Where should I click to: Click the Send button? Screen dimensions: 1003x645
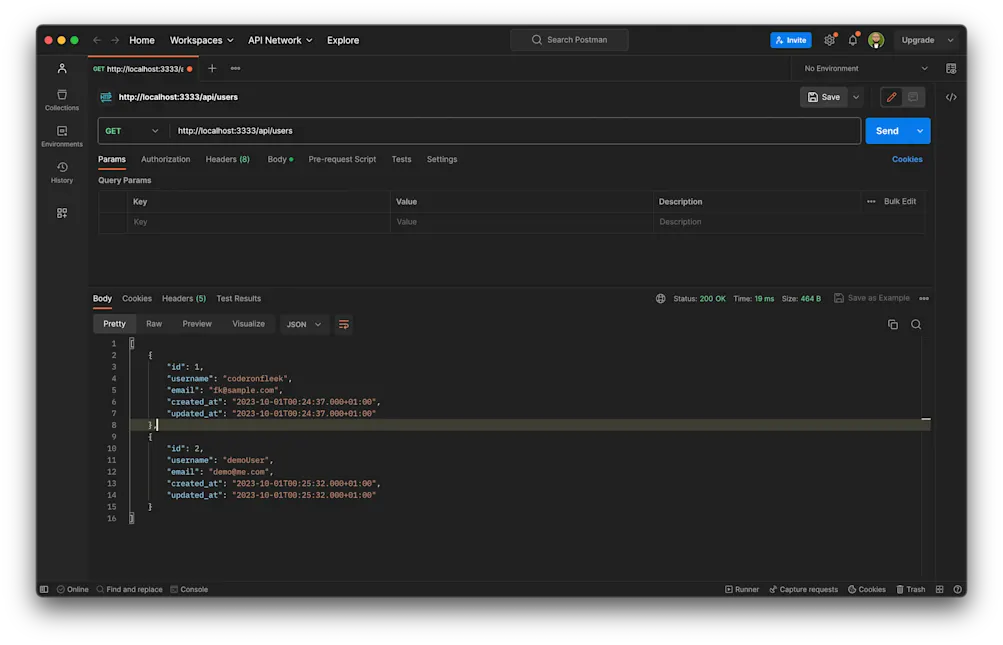coord(887,131)
